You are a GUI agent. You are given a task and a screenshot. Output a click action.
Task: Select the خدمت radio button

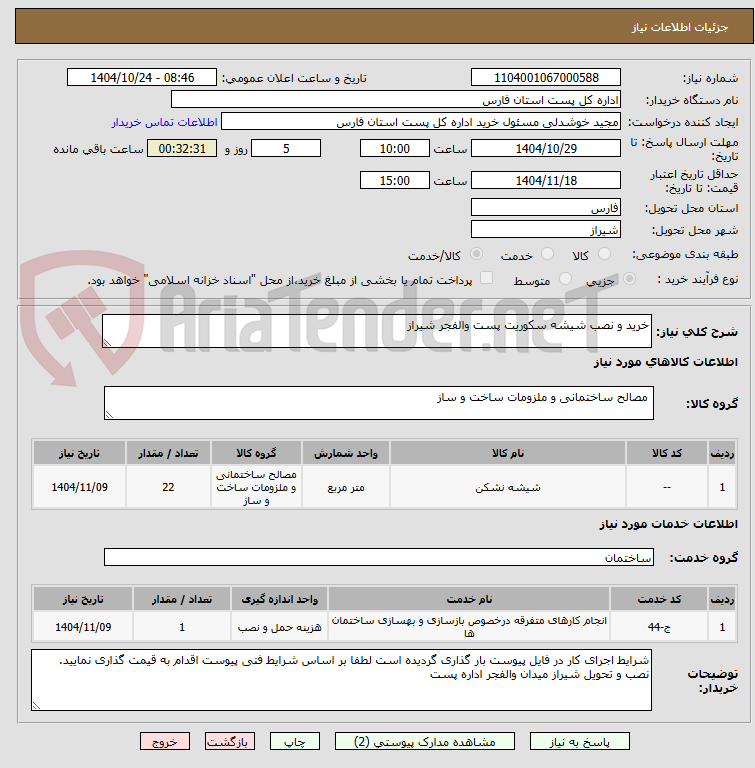pos(547,254)
